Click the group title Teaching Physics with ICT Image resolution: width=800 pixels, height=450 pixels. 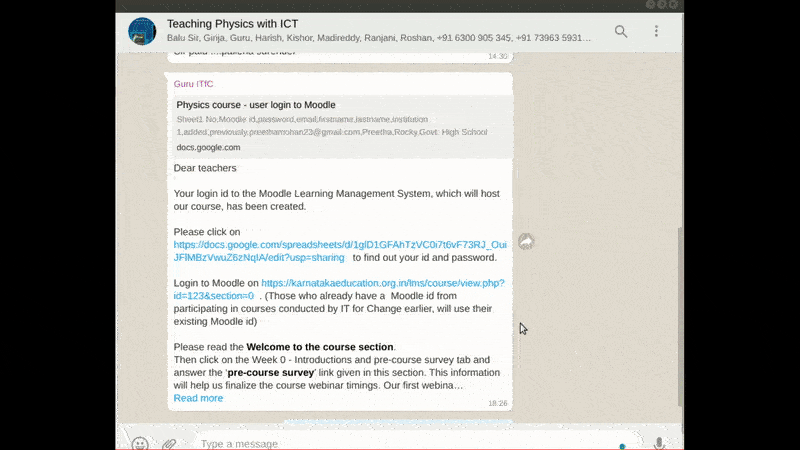click(x=233, y=23)
